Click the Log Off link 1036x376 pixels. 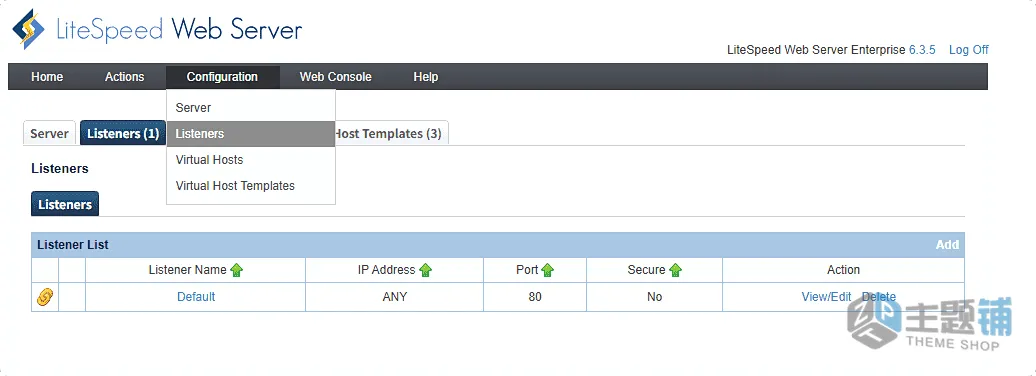point(969,50)
